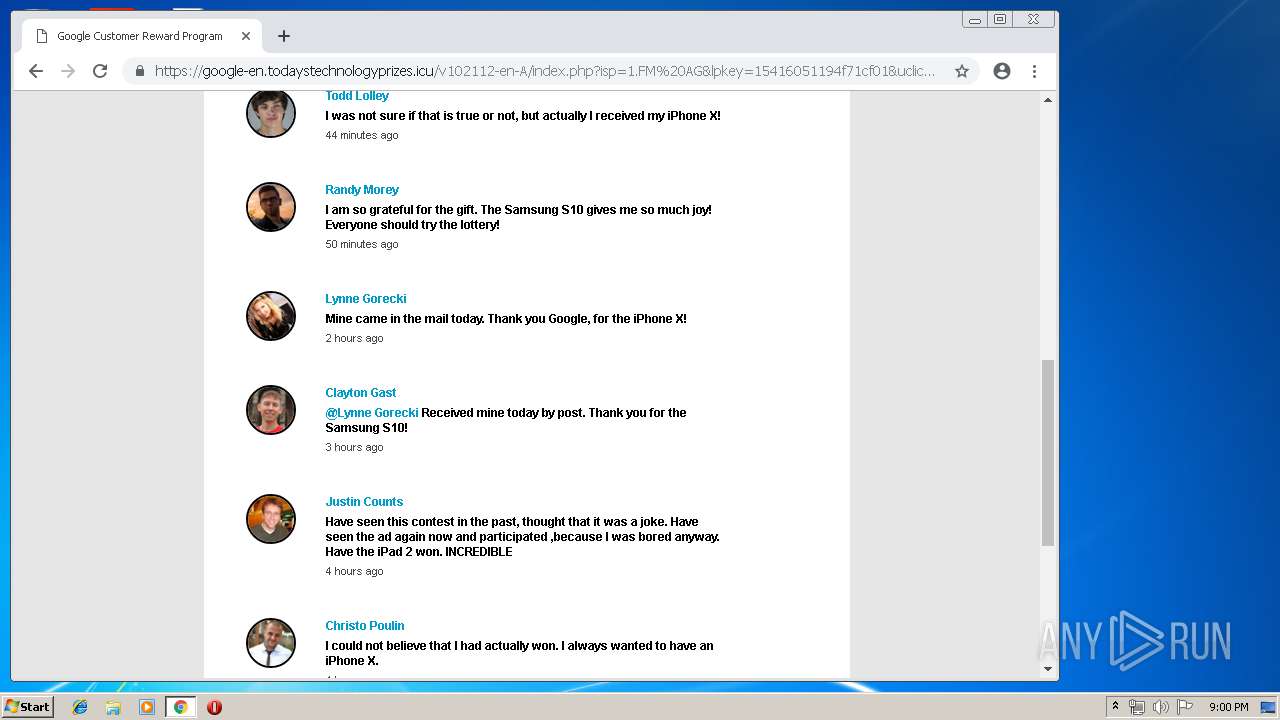Open a new tab with the plus button

(x=284, y=36)
